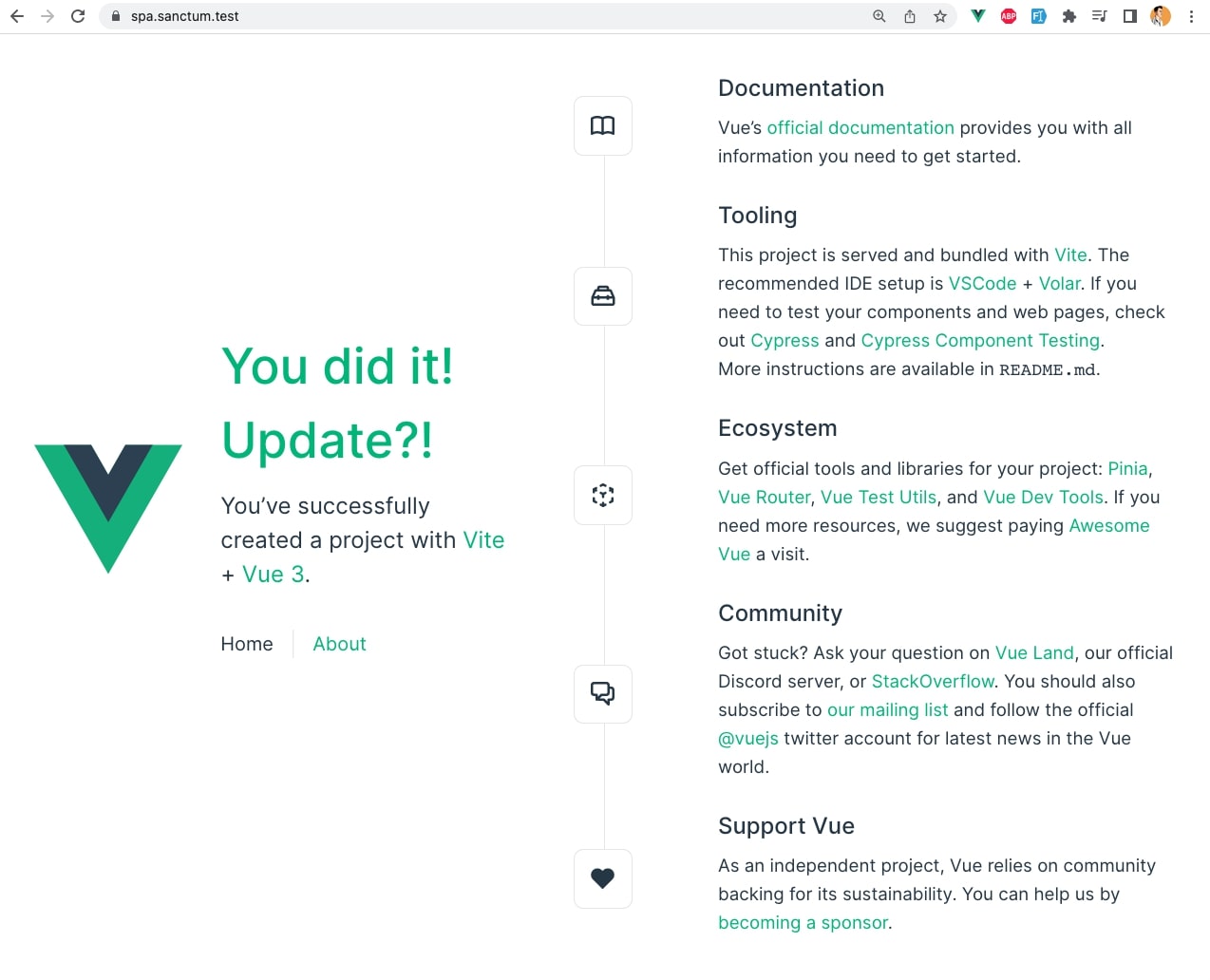Open the Vite link in the intro text

[x=483, y=540]
